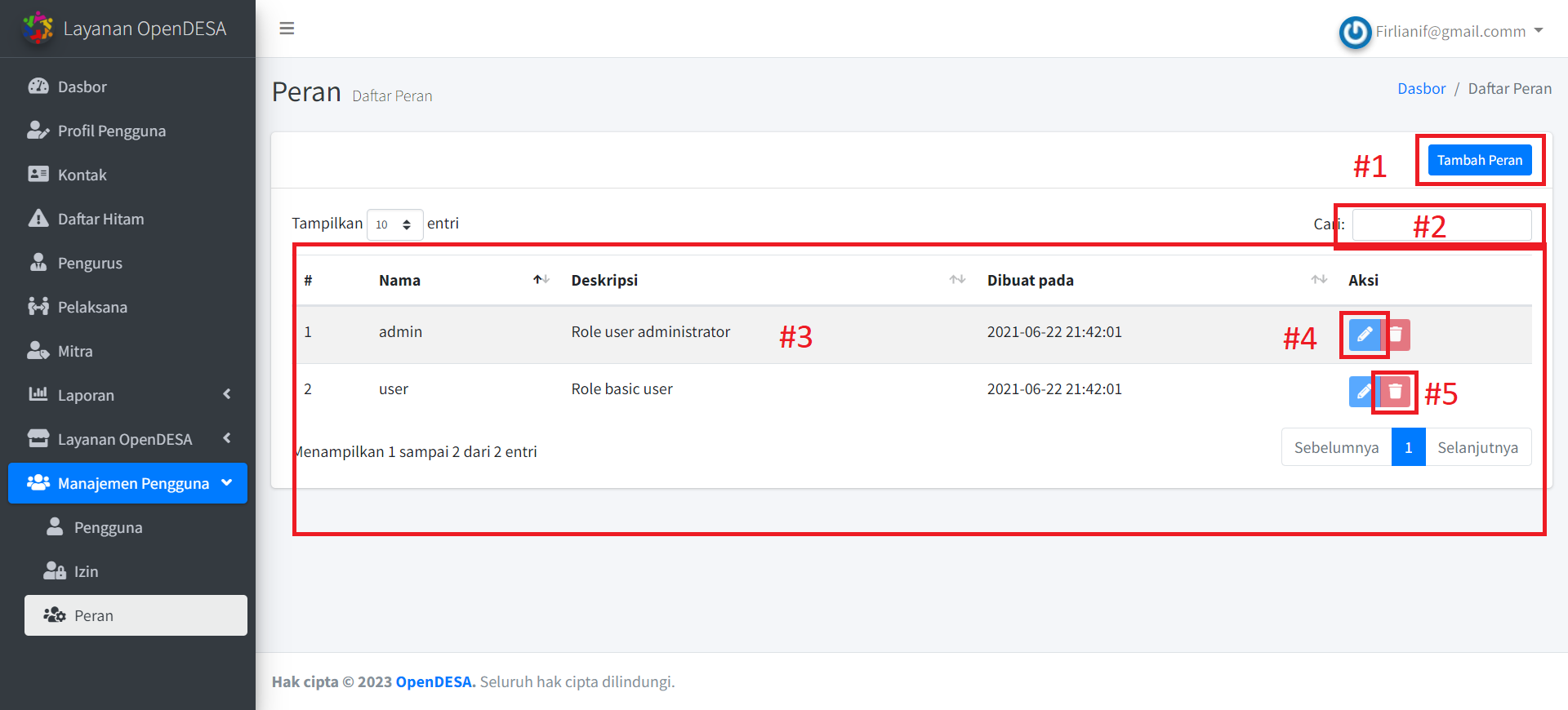The height and width of the screenshot is (710, 1568).
Task: Collapse the Manajemen Pengguna submenu chevron
Action: click(227, 482)
